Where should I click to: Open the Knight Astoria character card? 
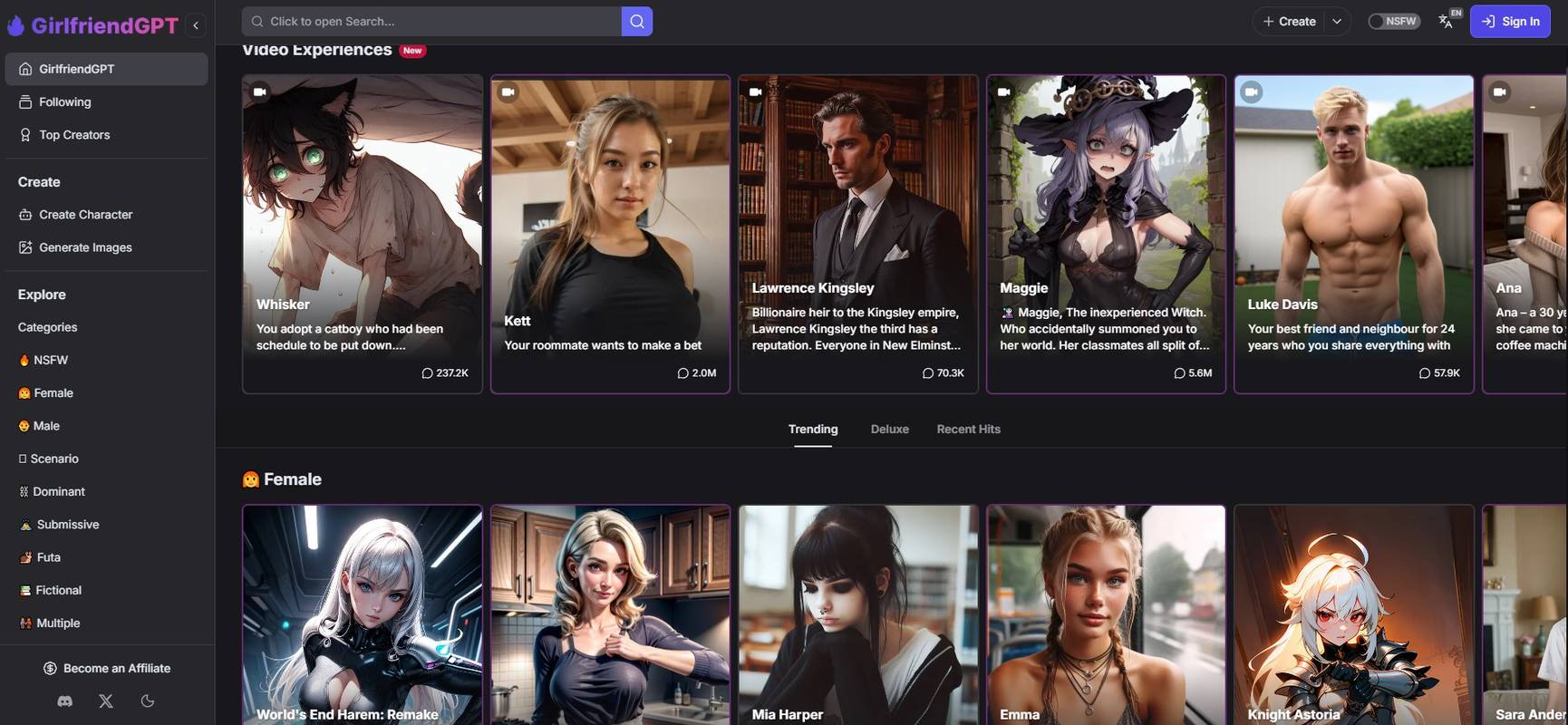(x=1354, y=615)
